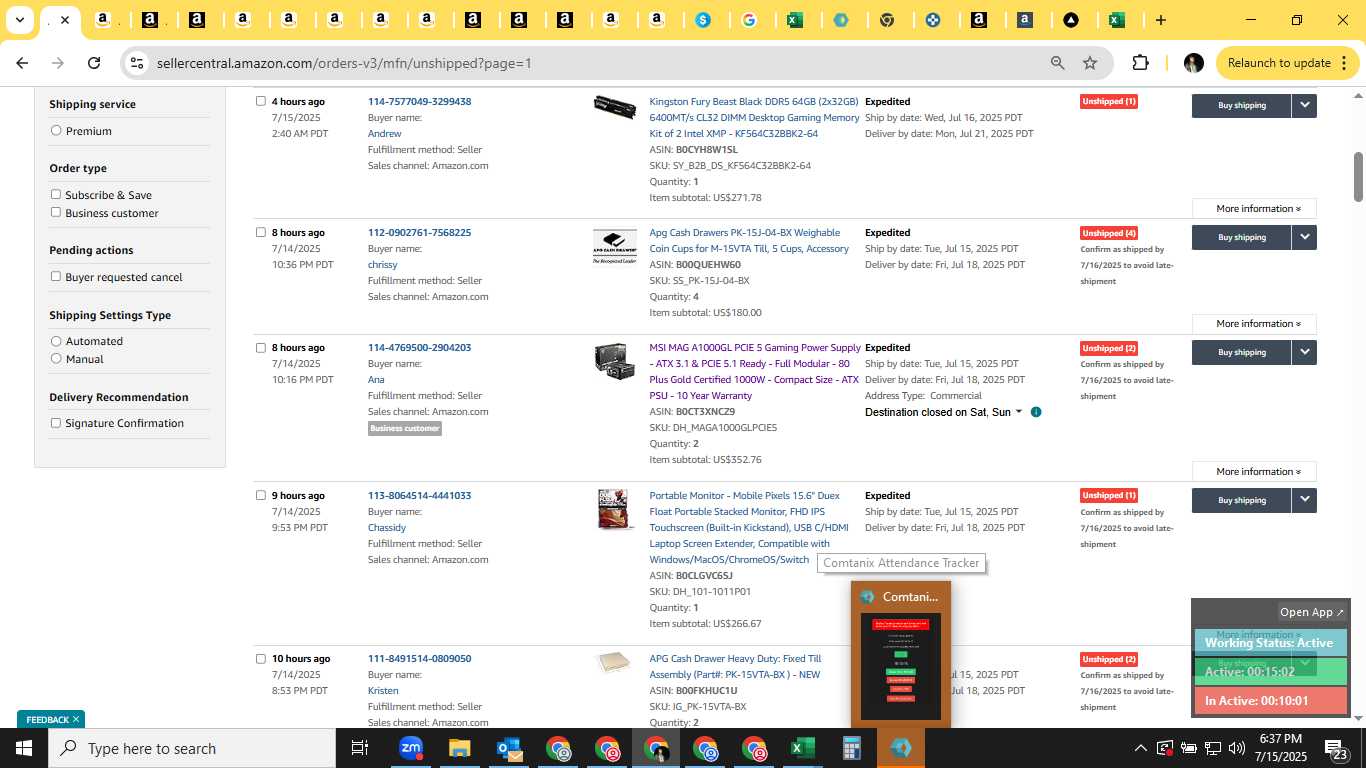The width and height of the screenshot is (1366, 768).
Task: Expand Buy shipping dropdown for Andrew's order
Action: pyautogui.click(x=1304, y=105)
